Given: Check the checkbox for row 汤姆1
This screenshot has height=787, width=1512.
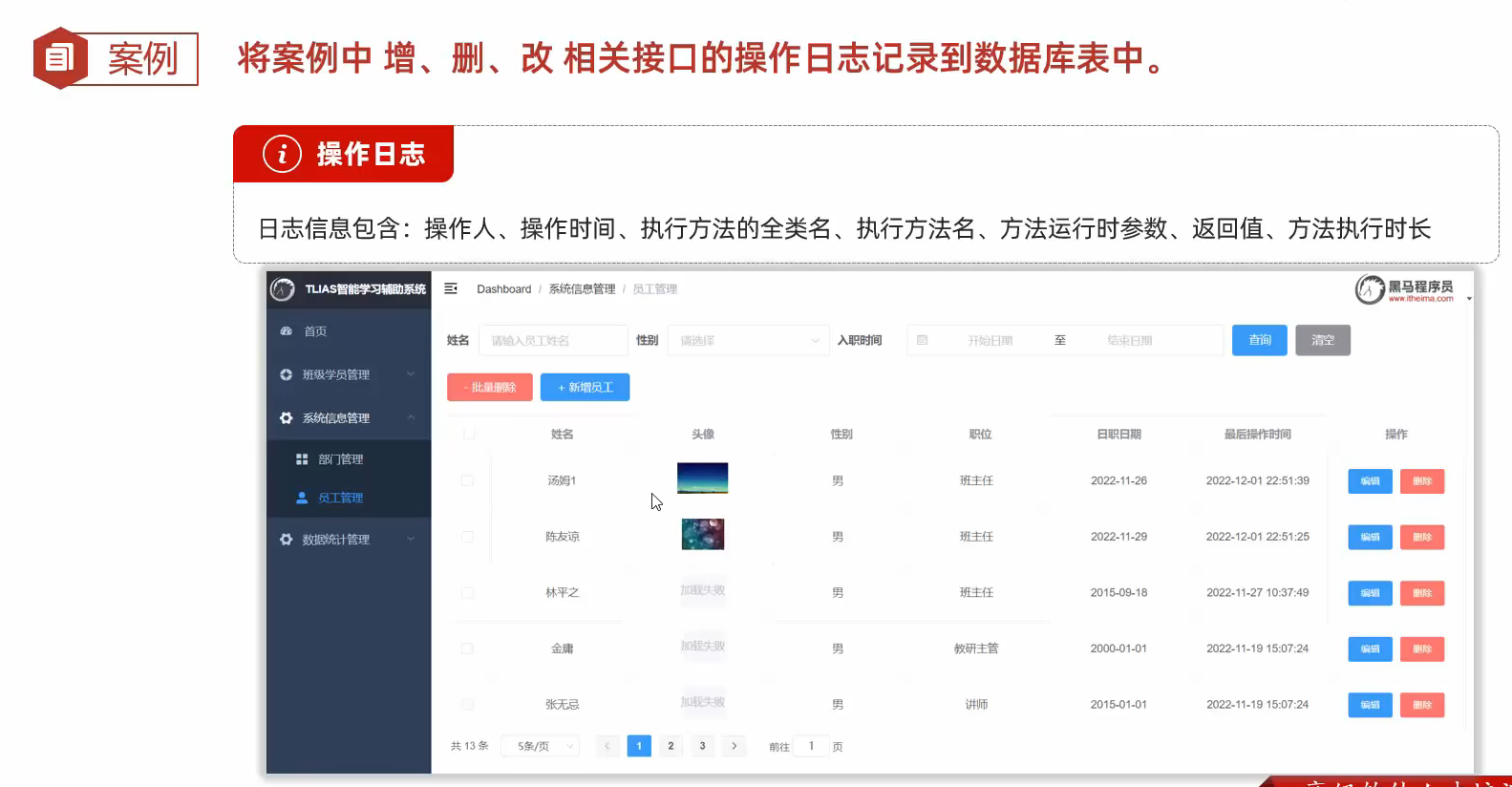Looking at the screenshot, I should [x=467, y=480].
